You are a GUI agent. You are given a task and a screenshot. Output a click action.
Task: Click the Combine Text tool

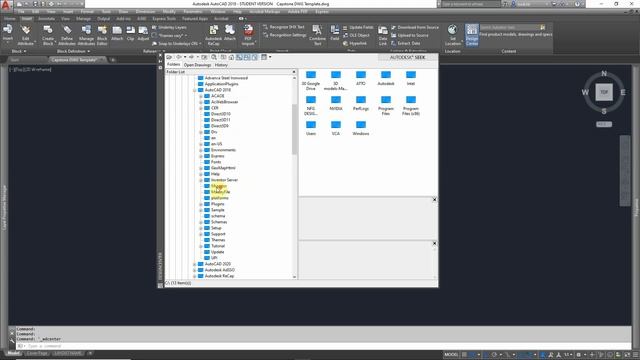pyautogui.click(x=317, y=35)
